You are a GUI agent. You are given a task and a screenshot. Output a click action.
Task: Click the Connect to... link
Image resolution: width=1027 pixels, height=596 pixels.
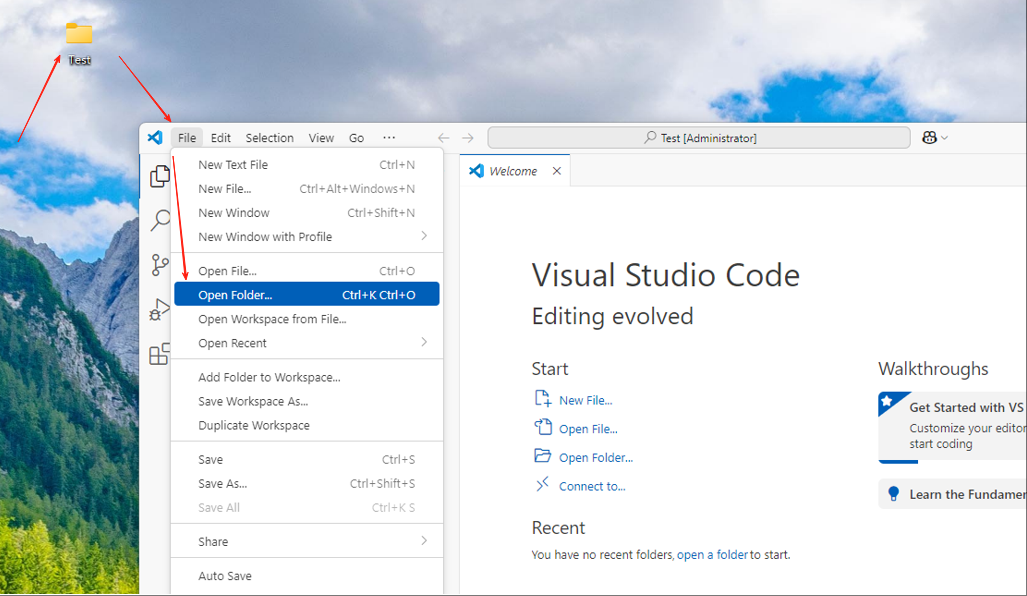tap(592, 486)
